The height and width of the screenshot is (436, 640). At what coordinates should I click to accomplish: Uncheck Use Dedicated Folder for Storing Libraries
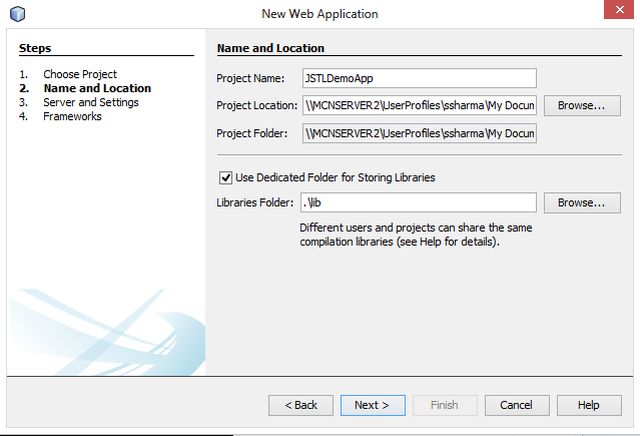pos(225,178)
